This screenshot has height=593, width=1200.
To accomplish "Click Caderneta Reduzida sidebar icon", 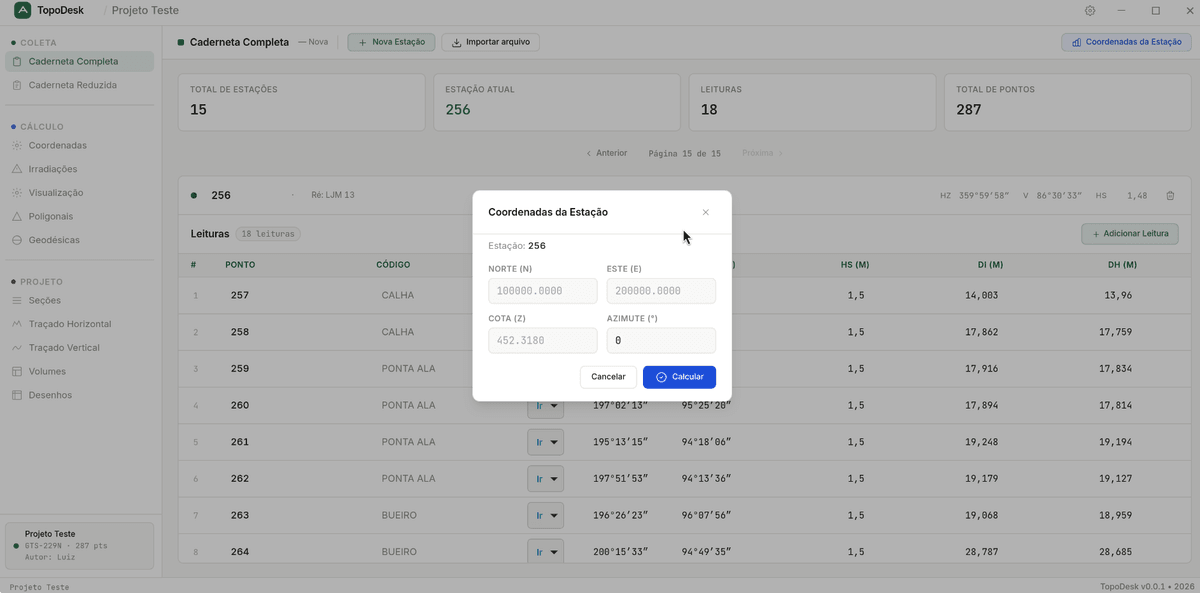I will (17, 85).
